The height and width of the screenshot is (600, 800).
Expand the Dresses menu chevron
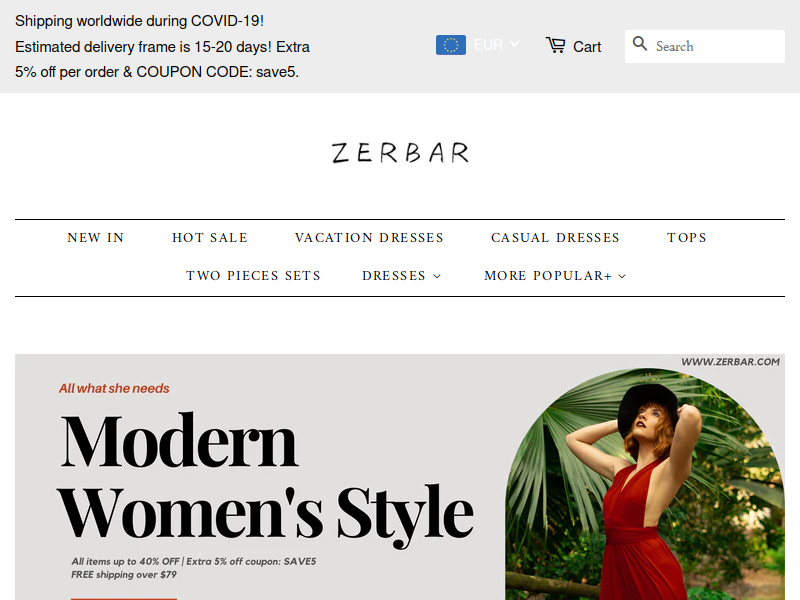click(437, 276)
